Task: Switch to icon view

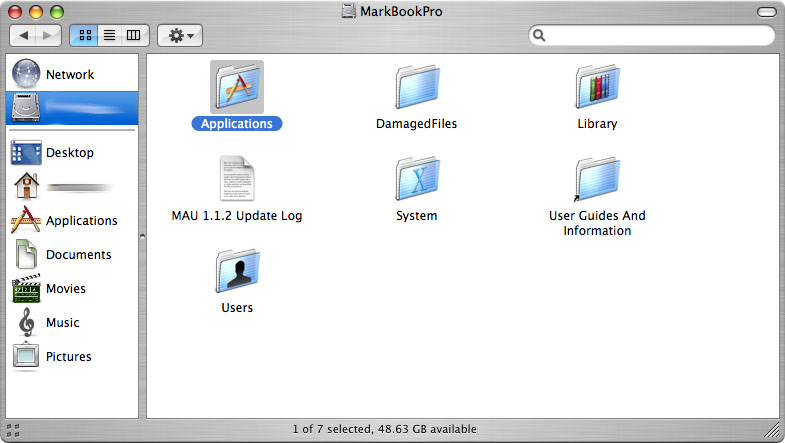Action: 84,35
